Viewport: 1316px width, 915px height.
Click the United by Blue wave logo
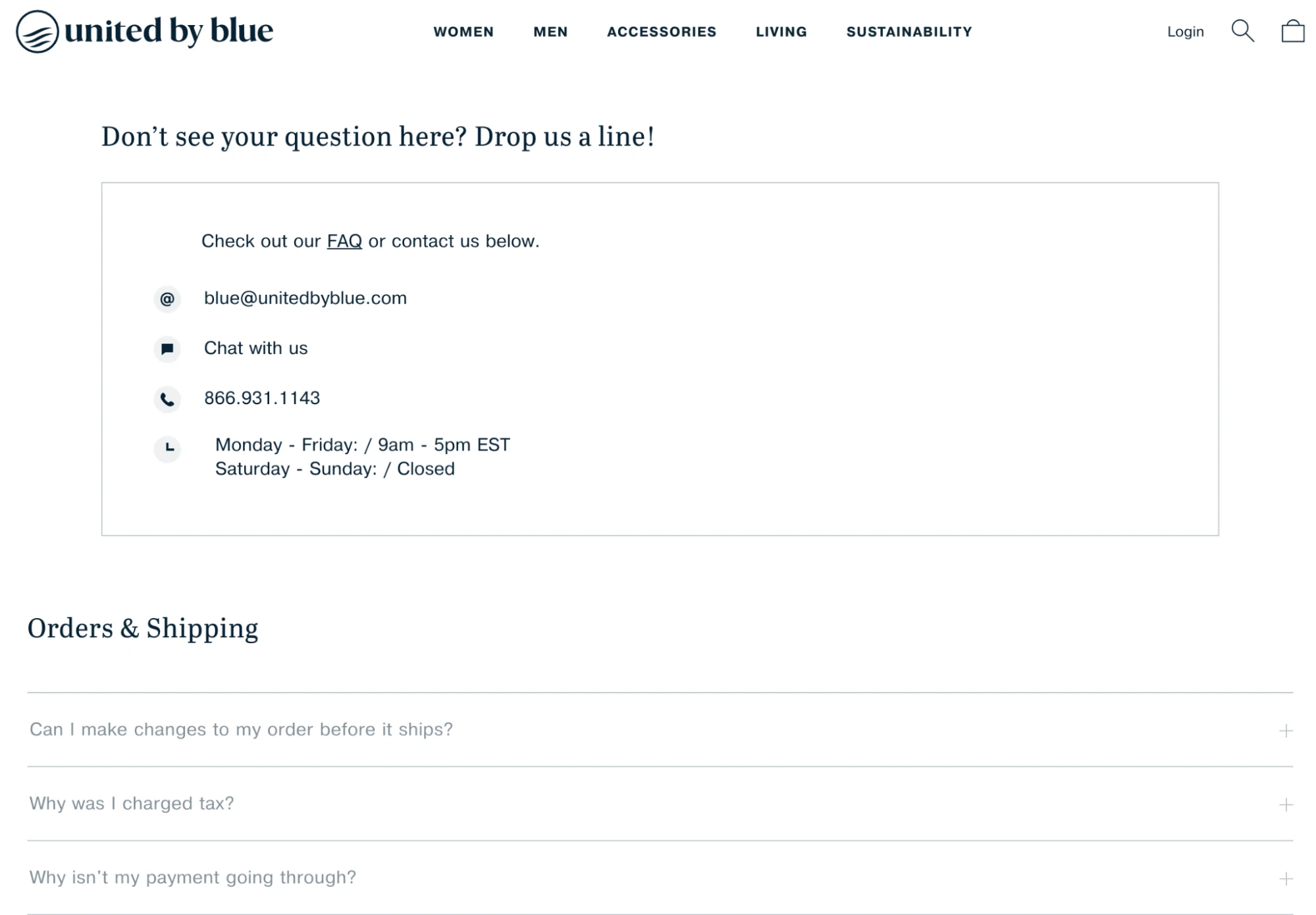(x=38, y=32)
